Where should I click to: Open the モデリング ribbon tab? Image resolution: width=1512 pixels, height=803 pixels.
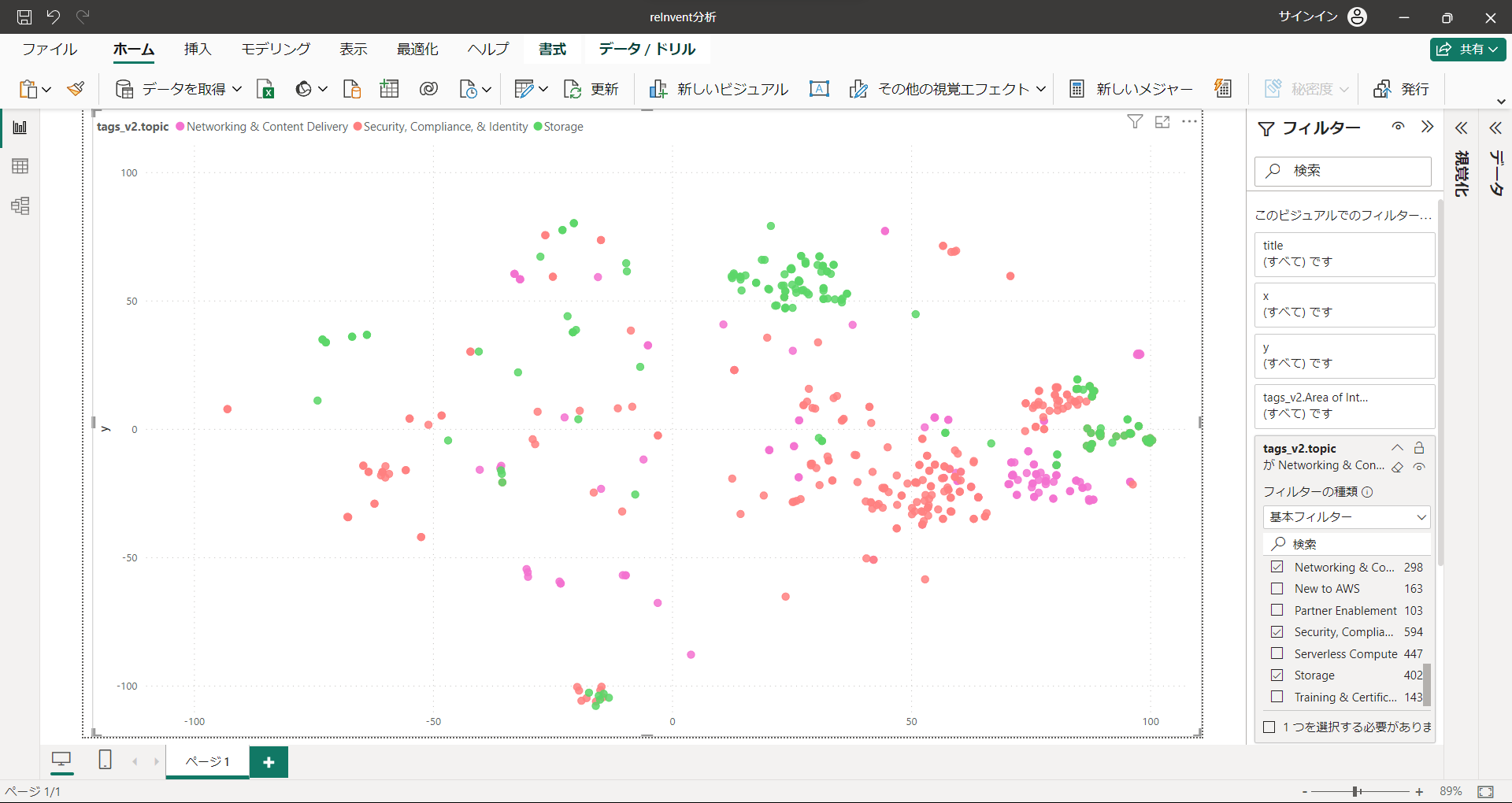tap(276, 49)
